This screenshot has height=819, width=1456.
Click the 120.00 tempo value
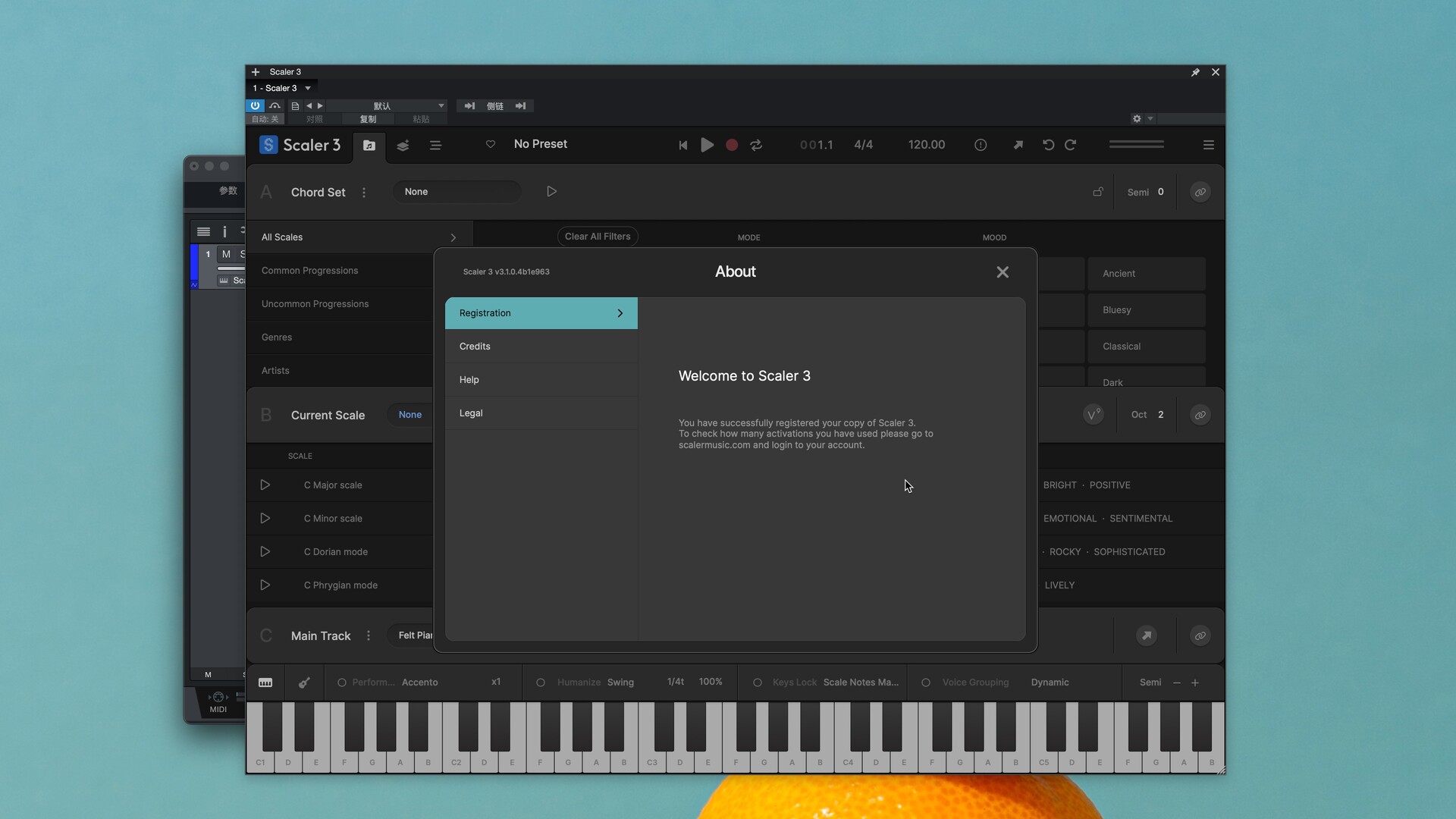coord(927,145)
